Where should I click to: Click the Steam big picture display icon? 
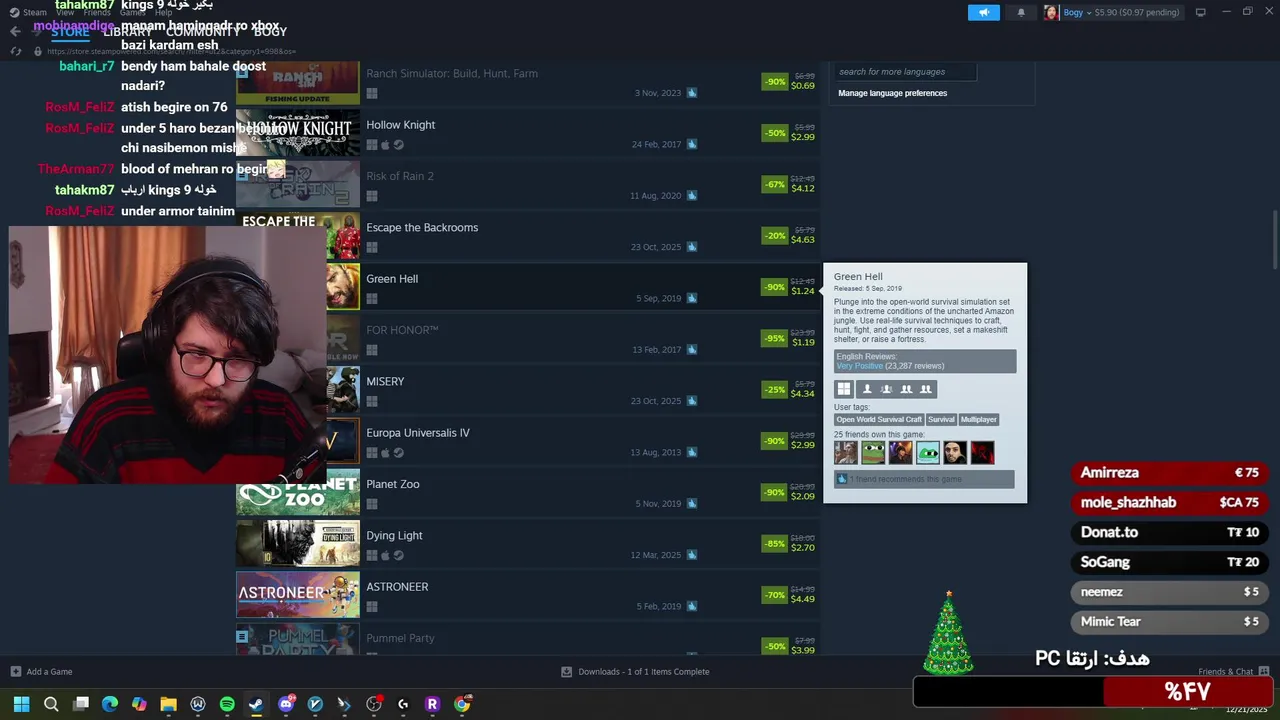[x=1200, y=12]
